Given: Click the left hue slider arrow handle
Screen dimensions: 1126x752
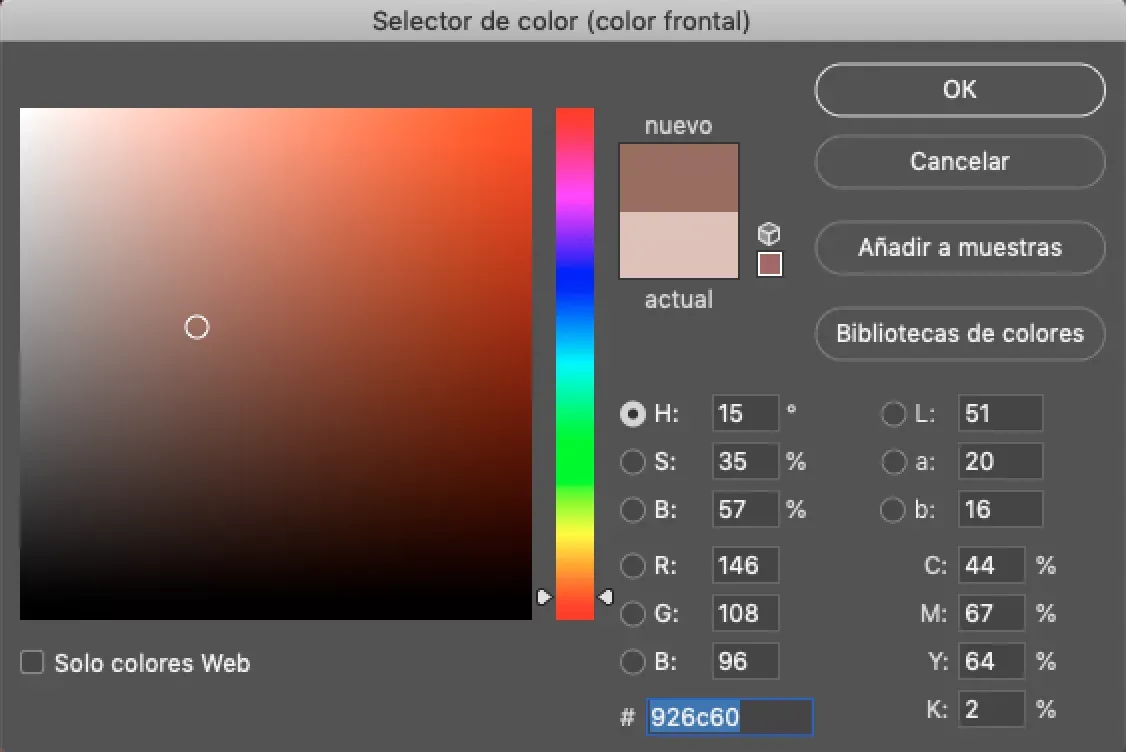Looking at the screenshot, I should point(544,597).
